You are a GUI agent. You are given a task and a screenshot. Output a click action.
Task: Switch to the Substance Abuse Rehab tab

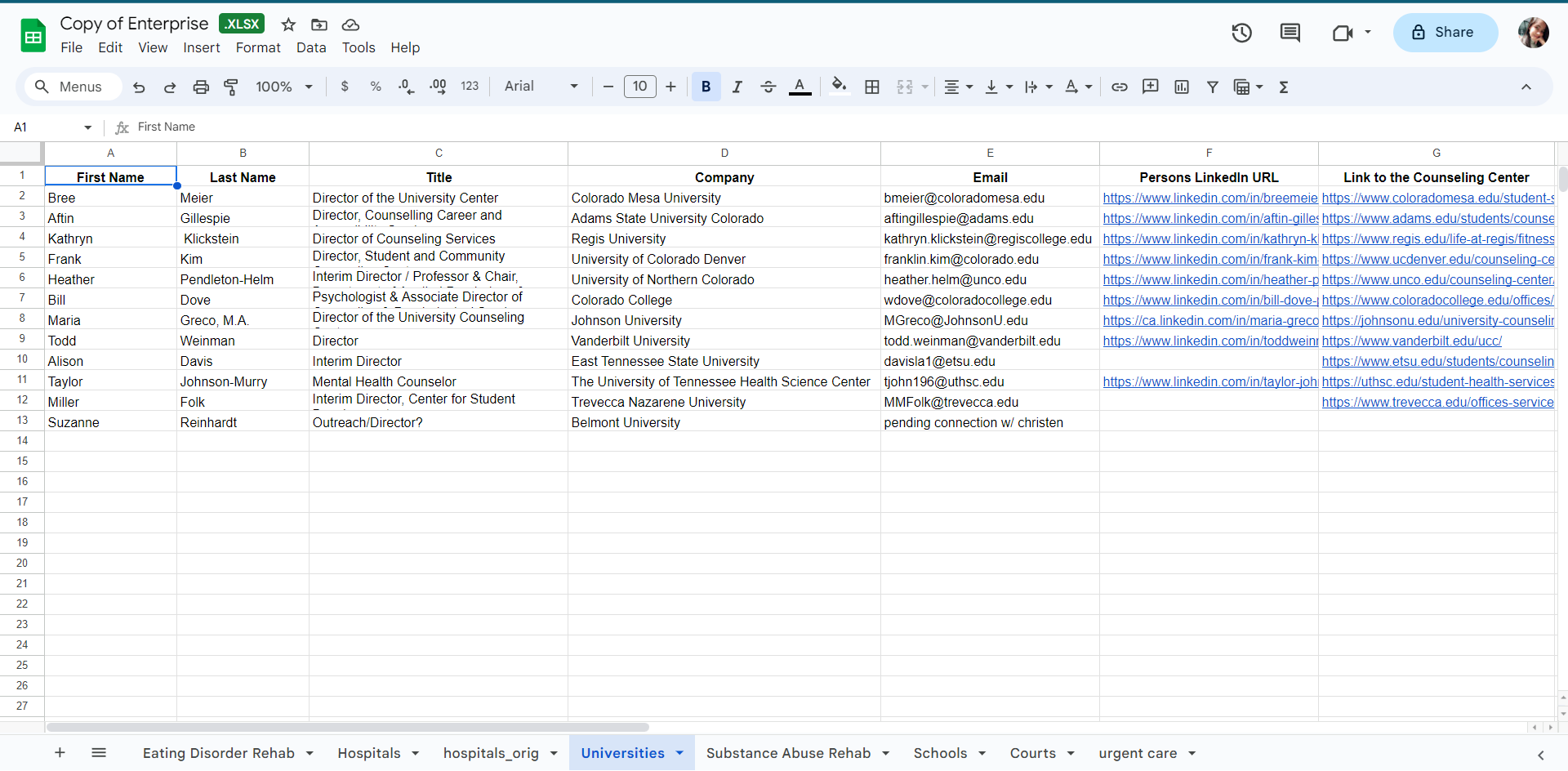tap(788, 753)
